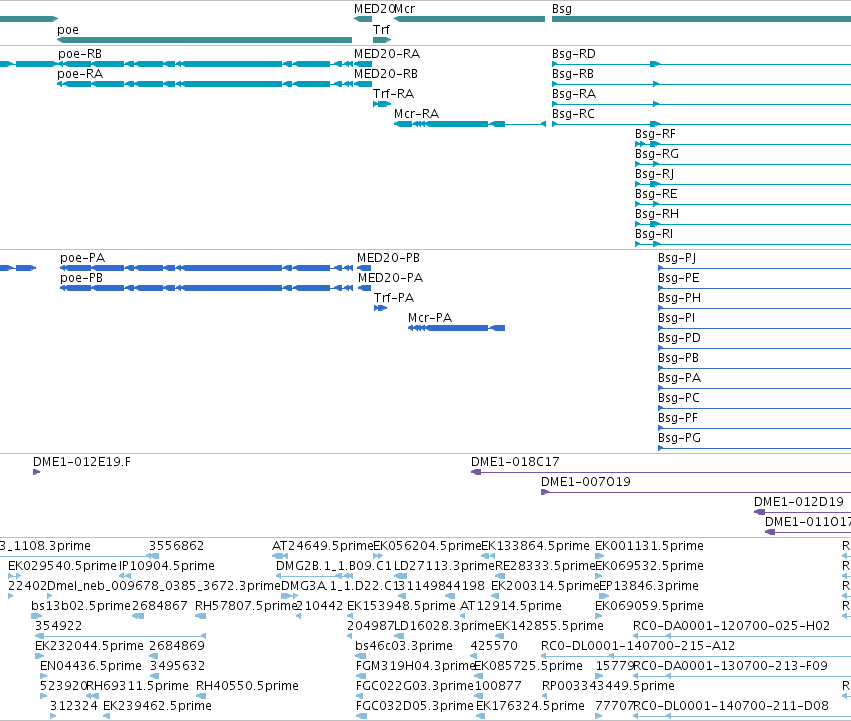Select the Bsg-PI protein label
851x721 pixels.
click(676, 318)
